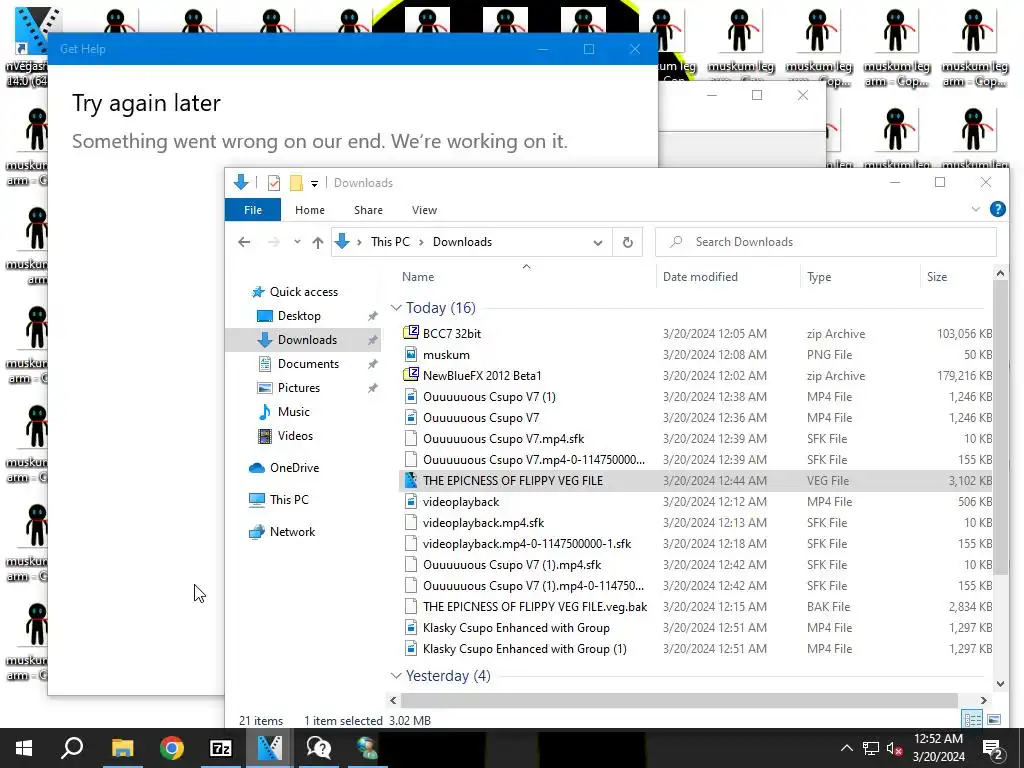The image size is (1024, 768).
Task: Select Quick access in navigation pane
Action: click(304, 292)
